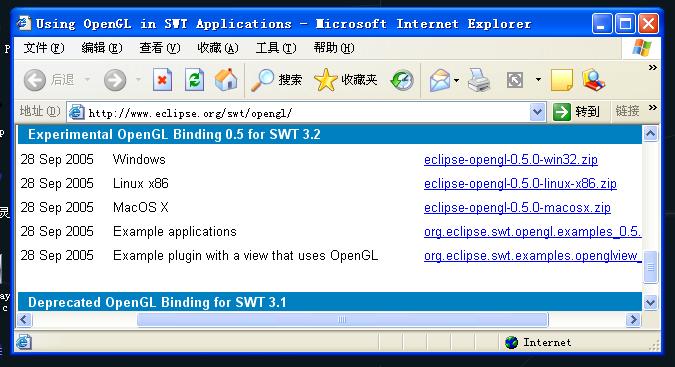The height and width of the screenshot is (367, 675).
Task: Minimize the Internet Explorer window
Action: pos(602,23)
